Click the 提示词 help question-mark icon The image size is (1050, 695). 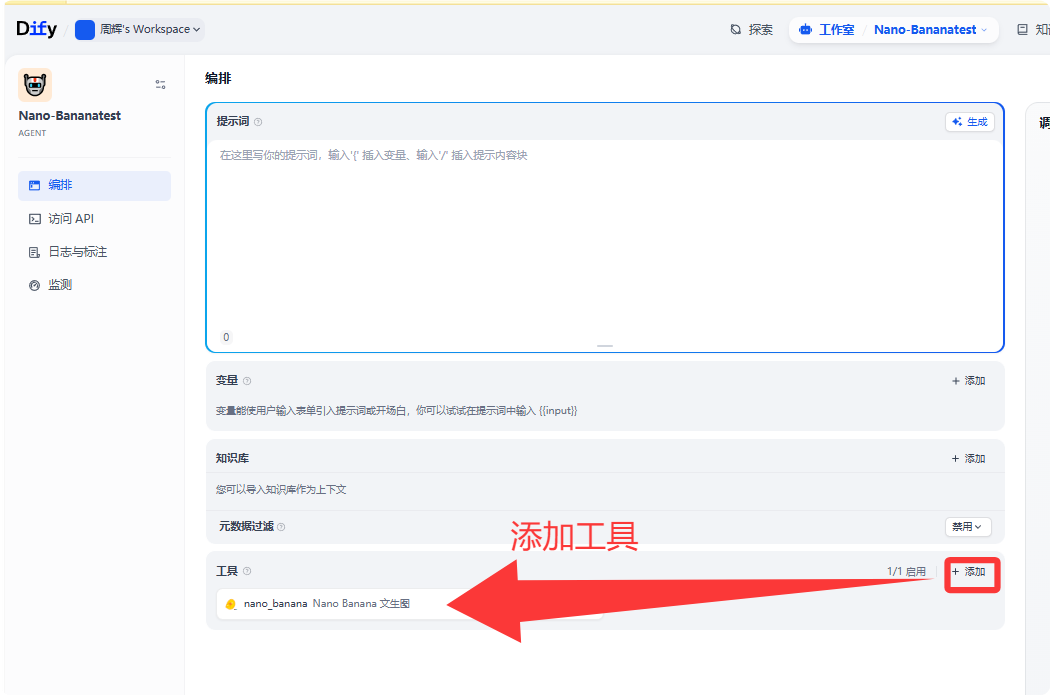pyautogui.click(x=258, y=120)
